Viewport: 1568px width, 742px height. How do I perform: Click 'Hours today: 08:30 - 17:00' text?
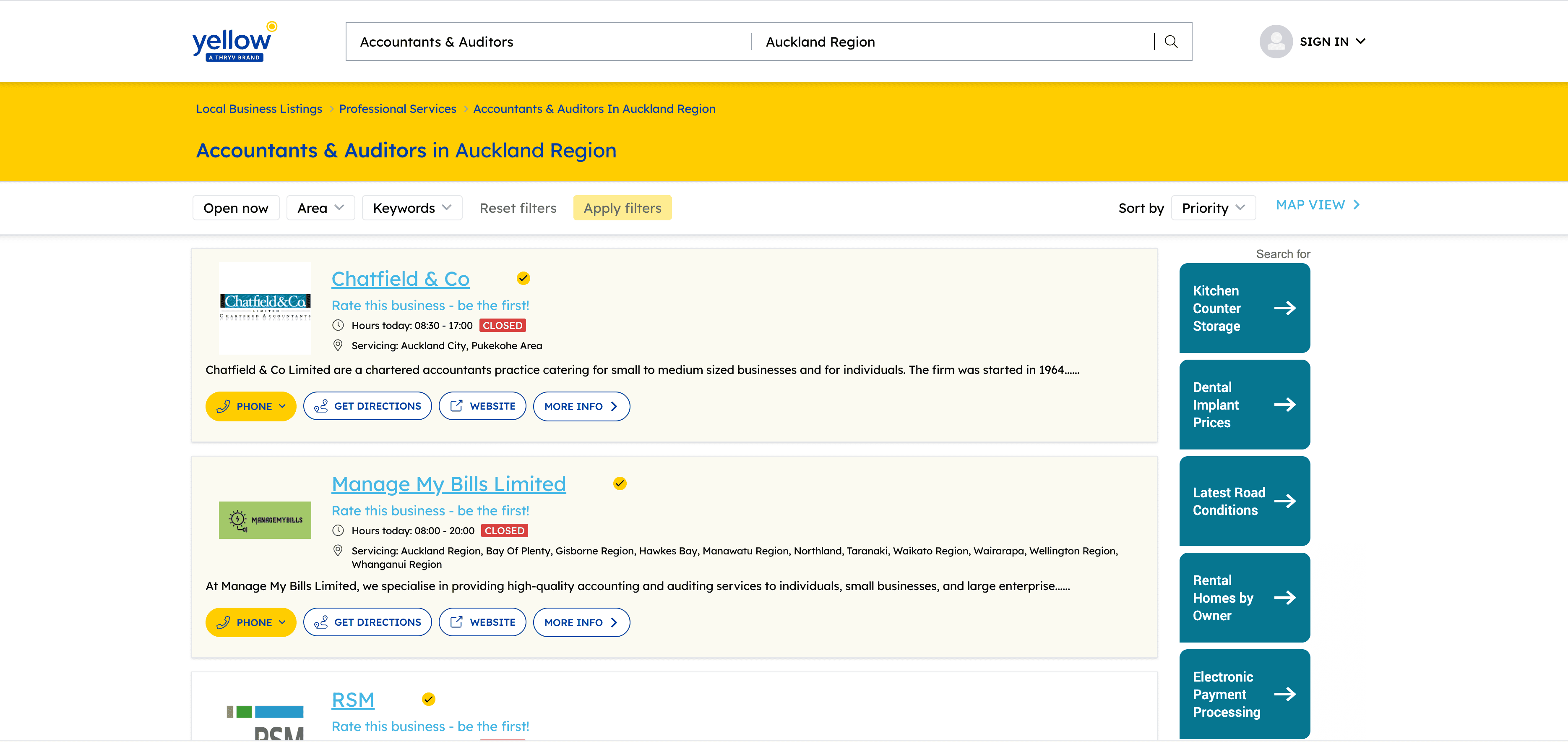[x=412, y=325]
